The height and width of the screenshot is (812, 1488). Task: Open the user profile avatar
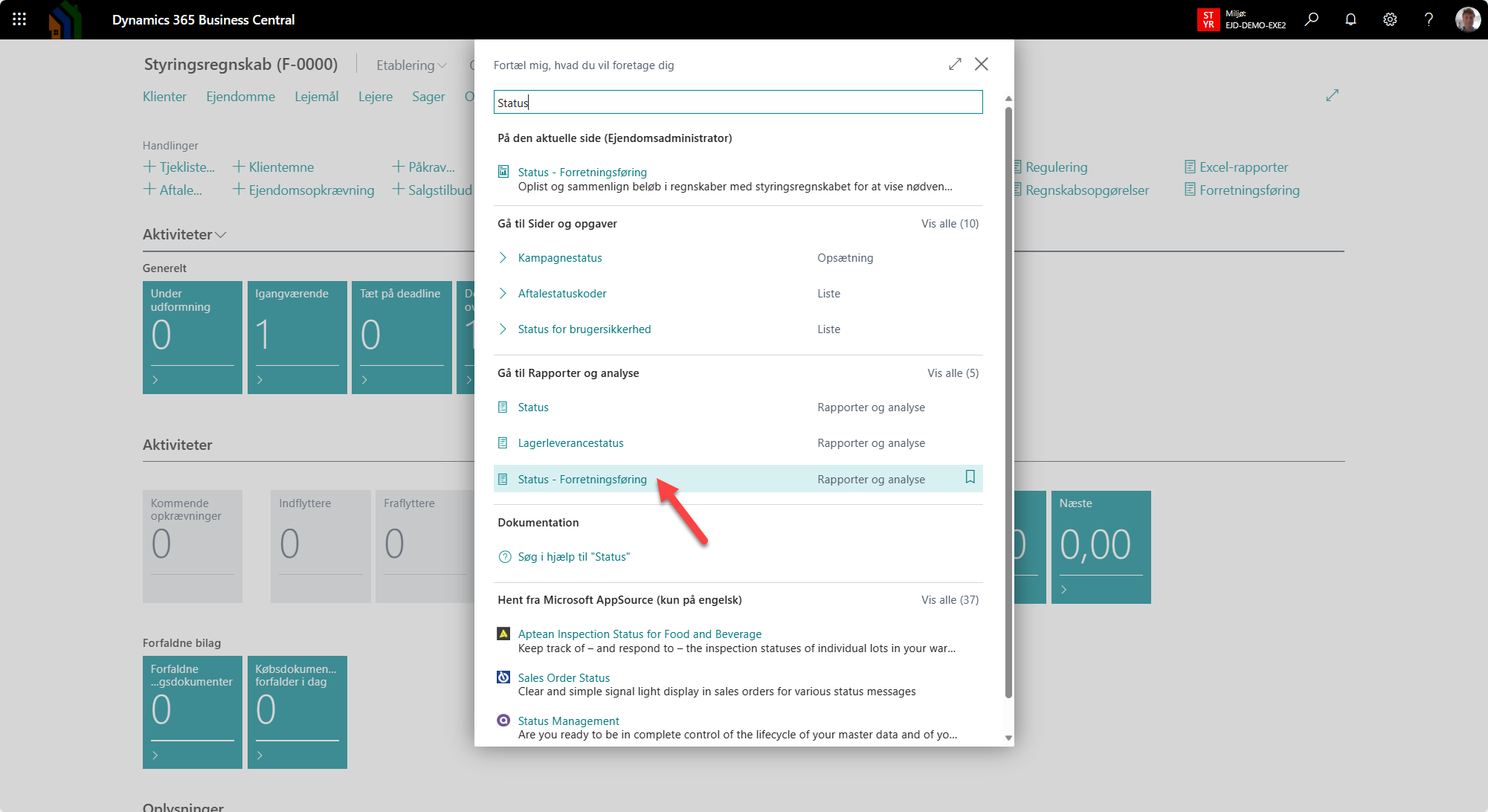pos(1467,19)
